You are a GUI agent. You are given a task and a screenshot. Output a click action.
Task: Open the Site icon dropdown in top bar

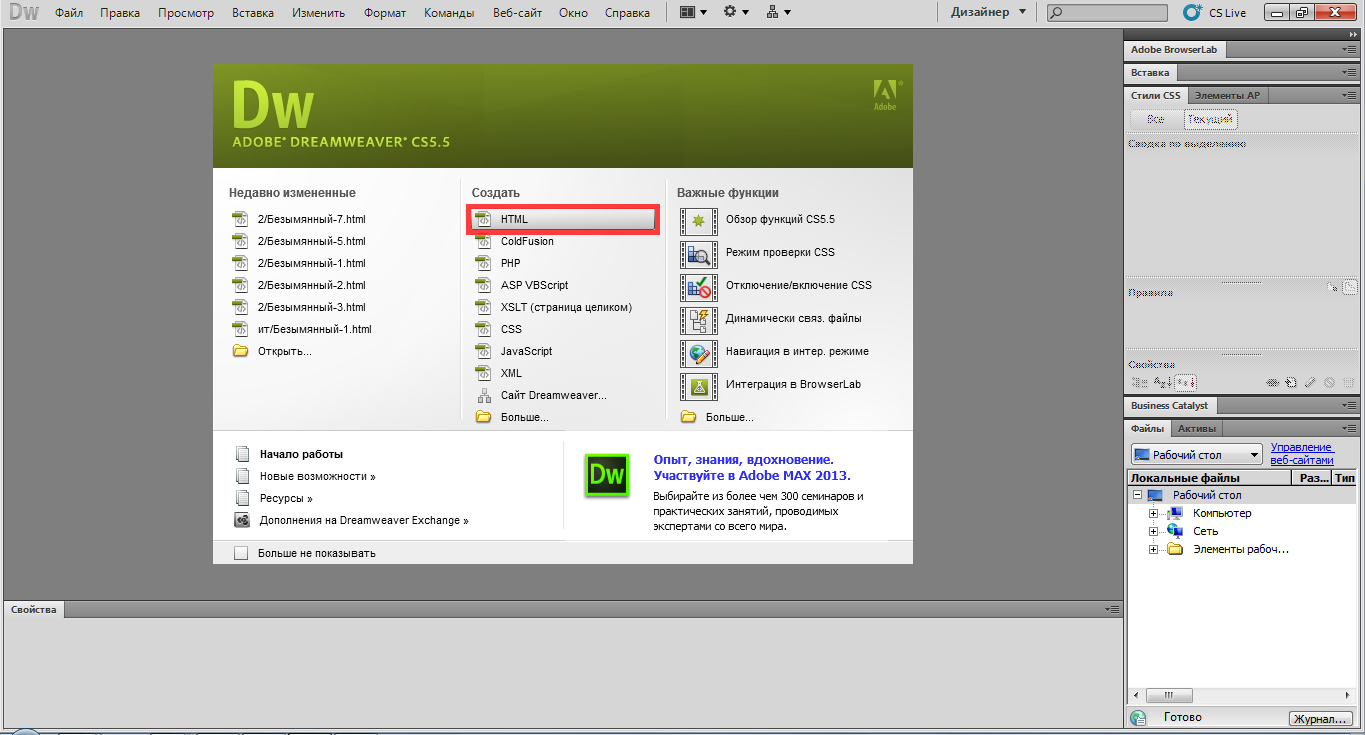(778, 13)
